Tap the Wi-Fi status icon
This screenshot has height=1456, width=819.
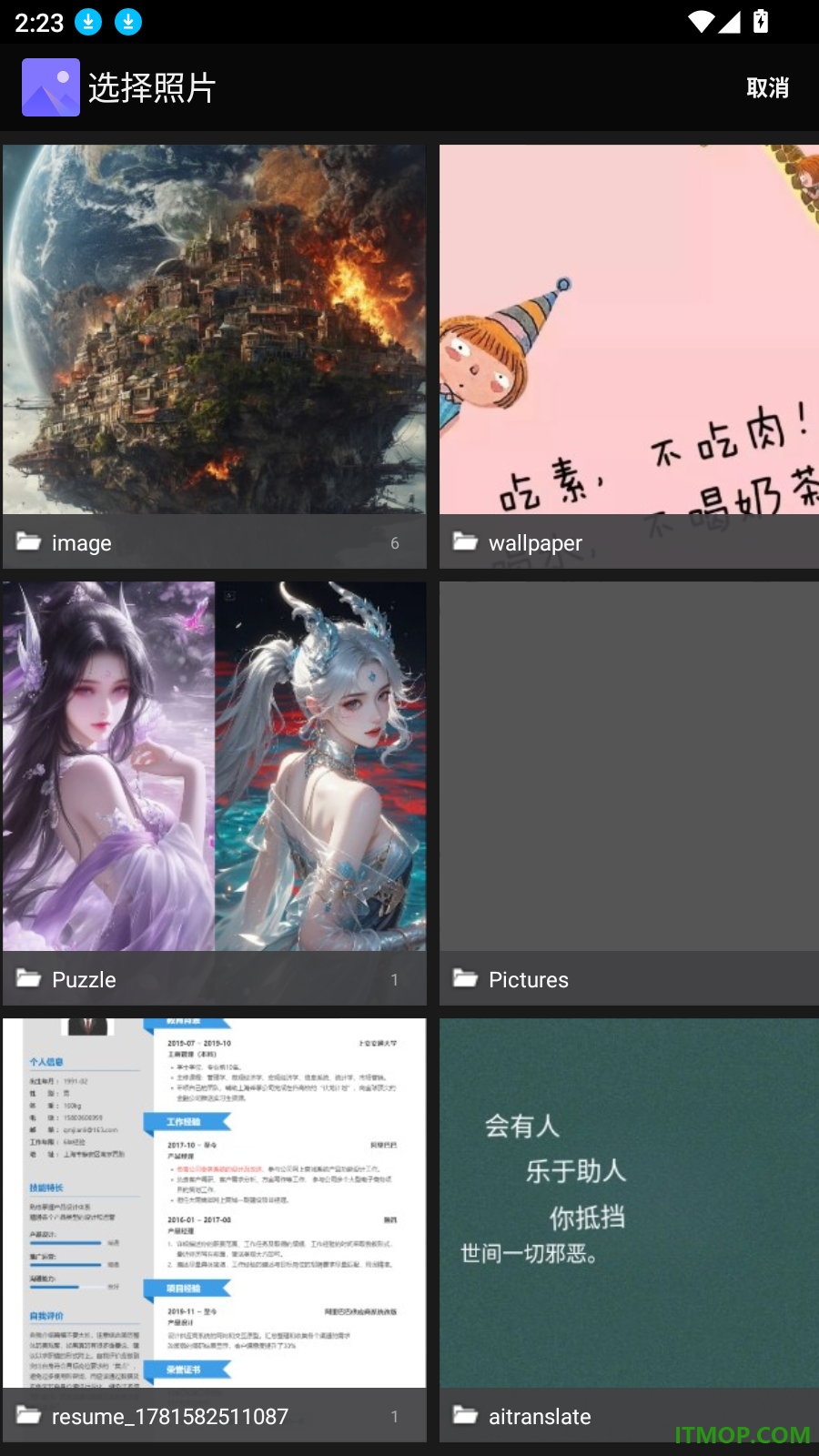click(701, 22)
